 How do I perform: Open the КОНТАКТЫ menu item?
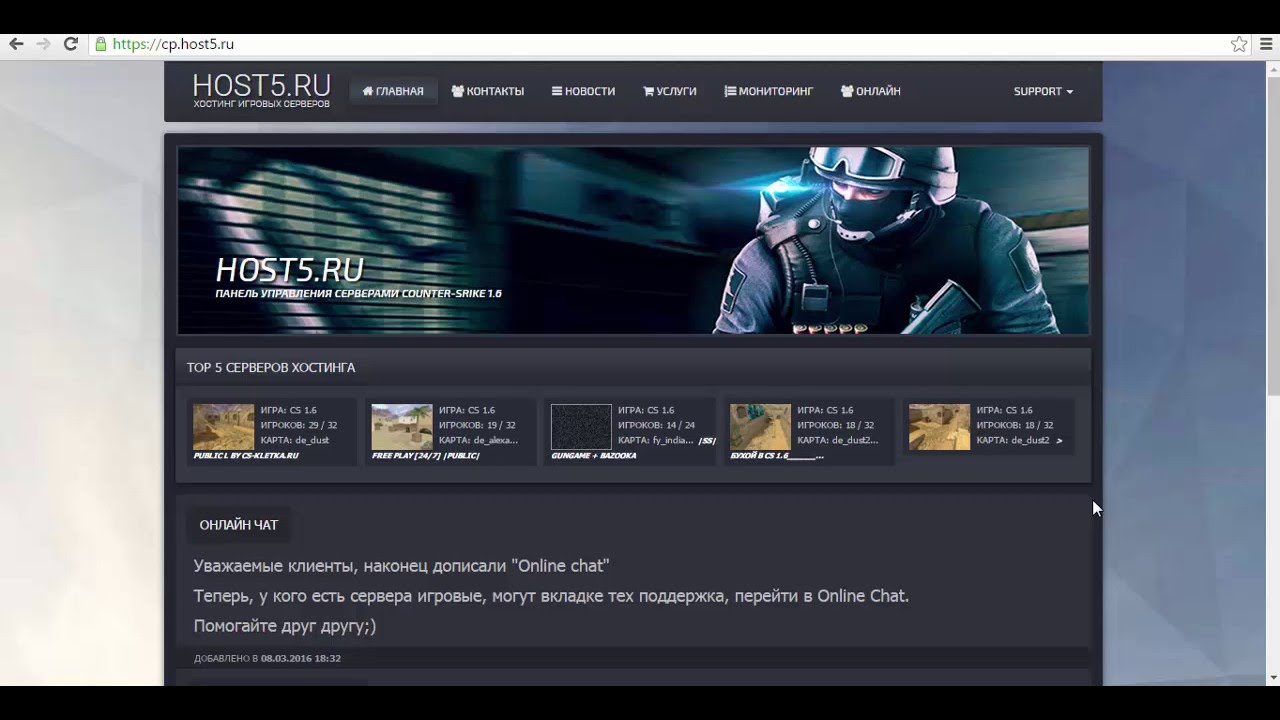487,91
